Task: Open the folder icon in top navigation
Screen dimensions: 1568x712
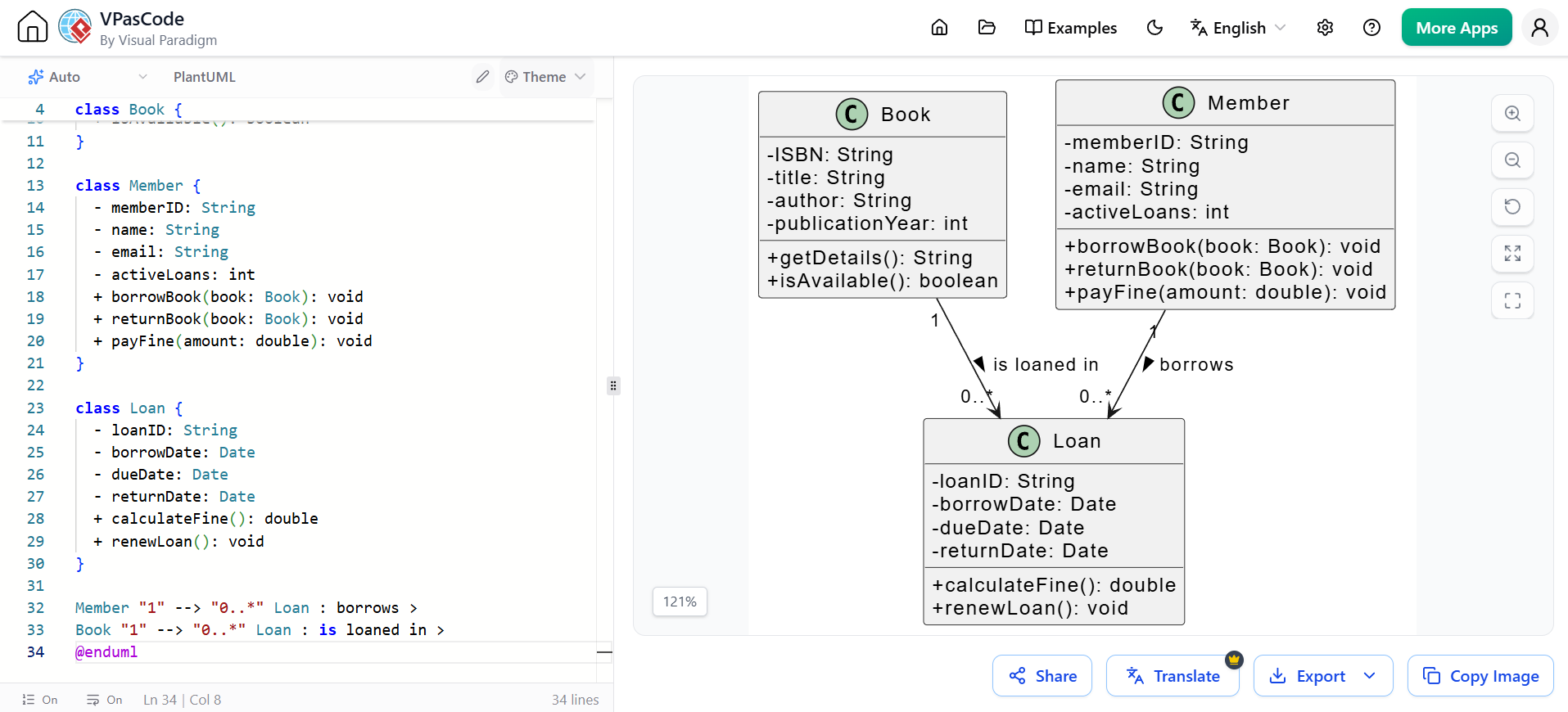Action: [x=987, y=28]
